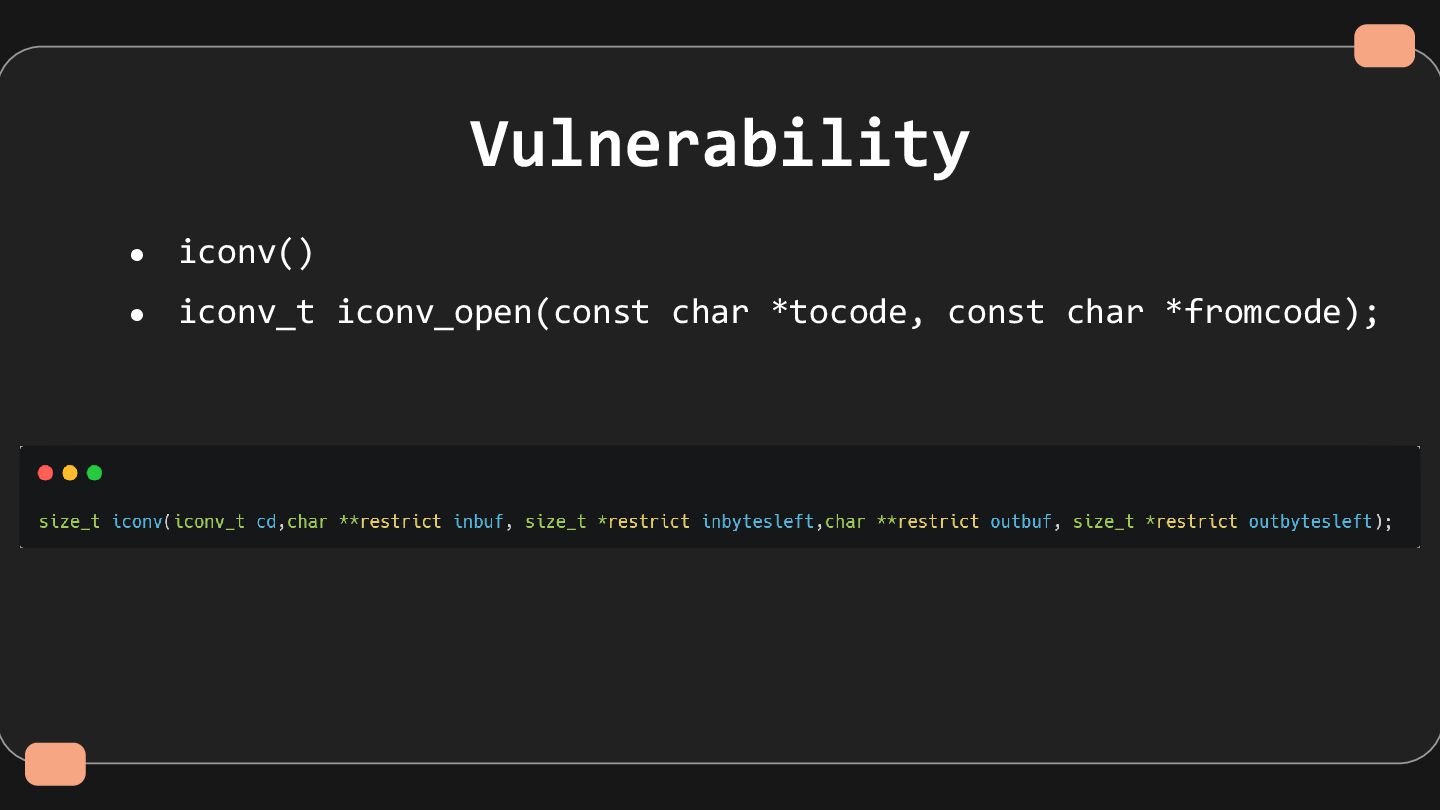Click the cd parameter in code snippet
The width and height of the screenshot is (1440, 810).
click(x=266, y=522)
